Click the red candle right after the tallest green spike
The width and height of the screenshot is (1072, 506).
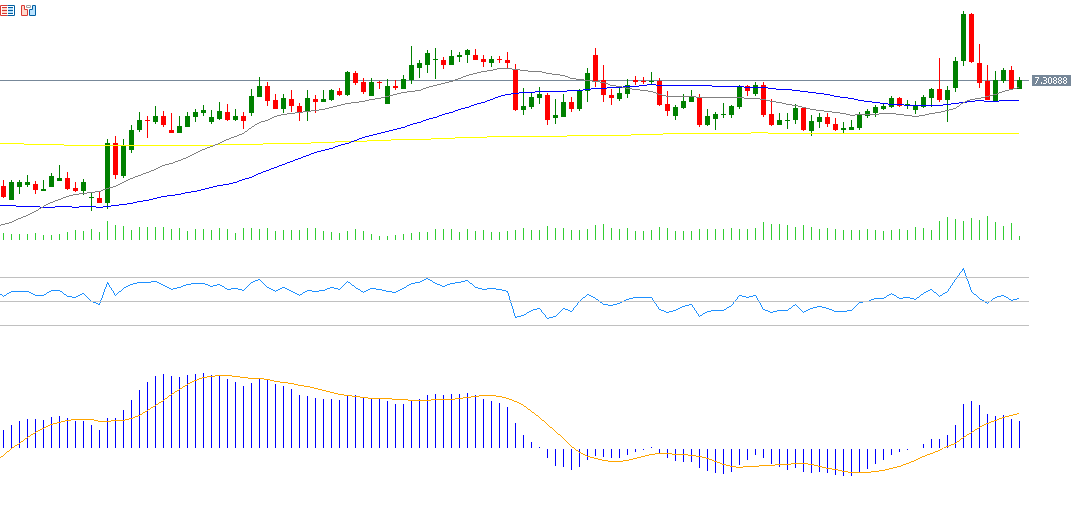tap(971, 37)
